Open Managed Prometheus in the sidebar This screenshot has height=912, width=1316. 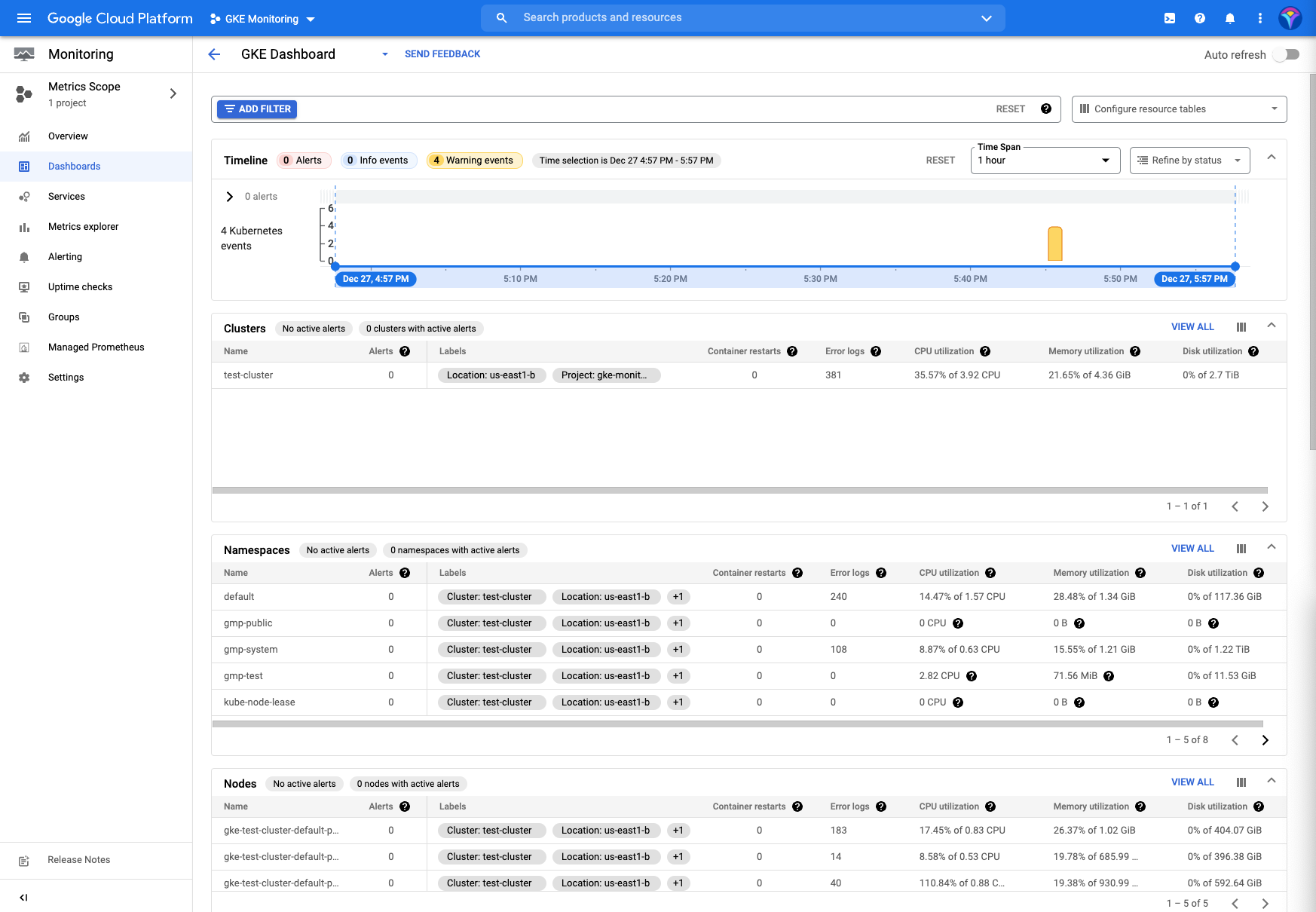tap(96, 347)
